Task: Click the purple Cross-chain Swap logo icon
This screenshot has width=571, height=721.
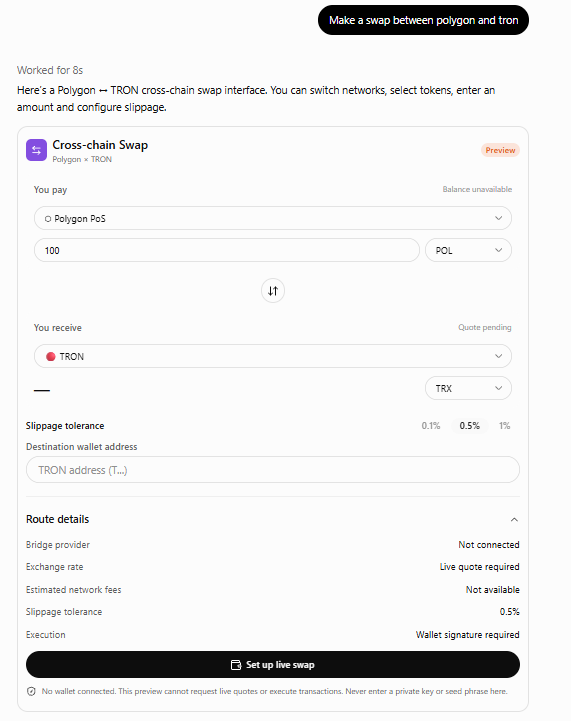Action: click(36, 150)
